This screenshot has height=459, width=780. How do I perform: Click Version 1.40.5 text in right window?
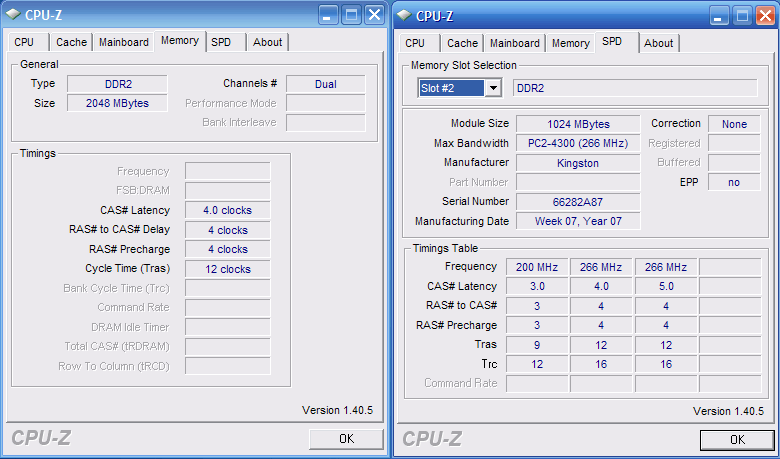coord(728,411)
